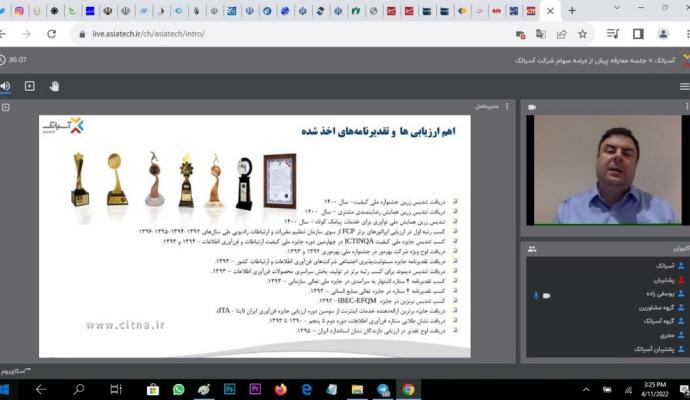Open Photoshop from the taskbar
This screenshot has width=690, height=400.
(230, 389)
